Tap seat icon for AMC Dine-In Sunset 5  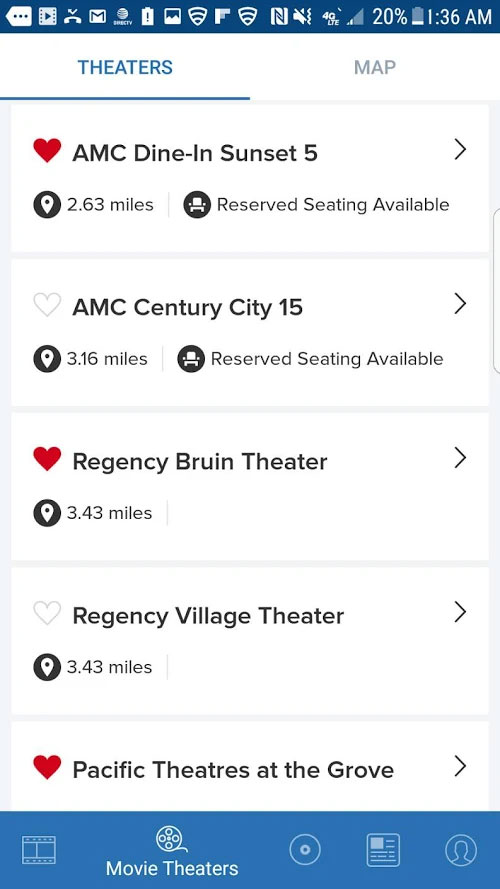197,205
